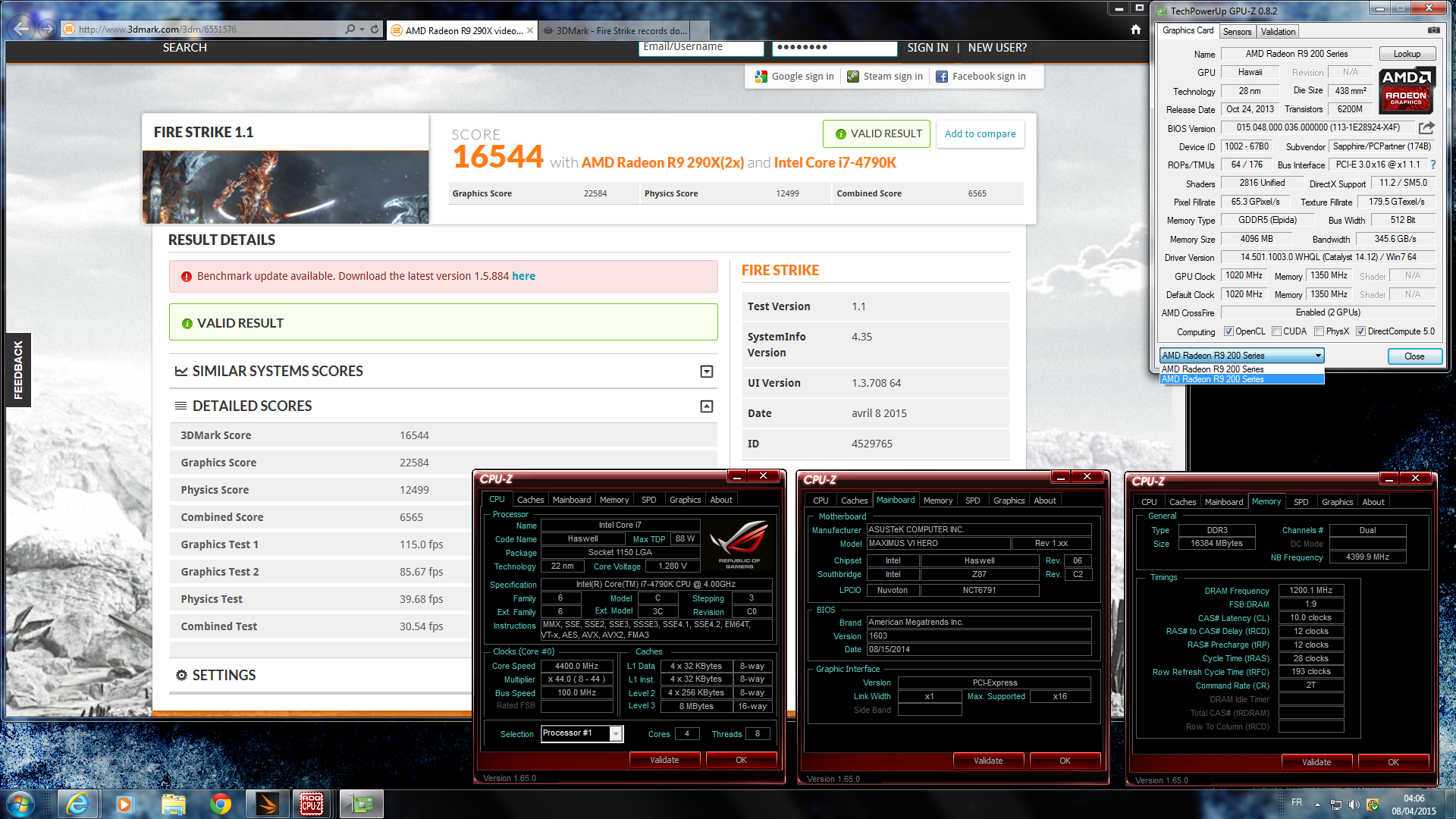1456x819 pixels.
Task: Focus the Email/Username input field
Action: [701, 48]
